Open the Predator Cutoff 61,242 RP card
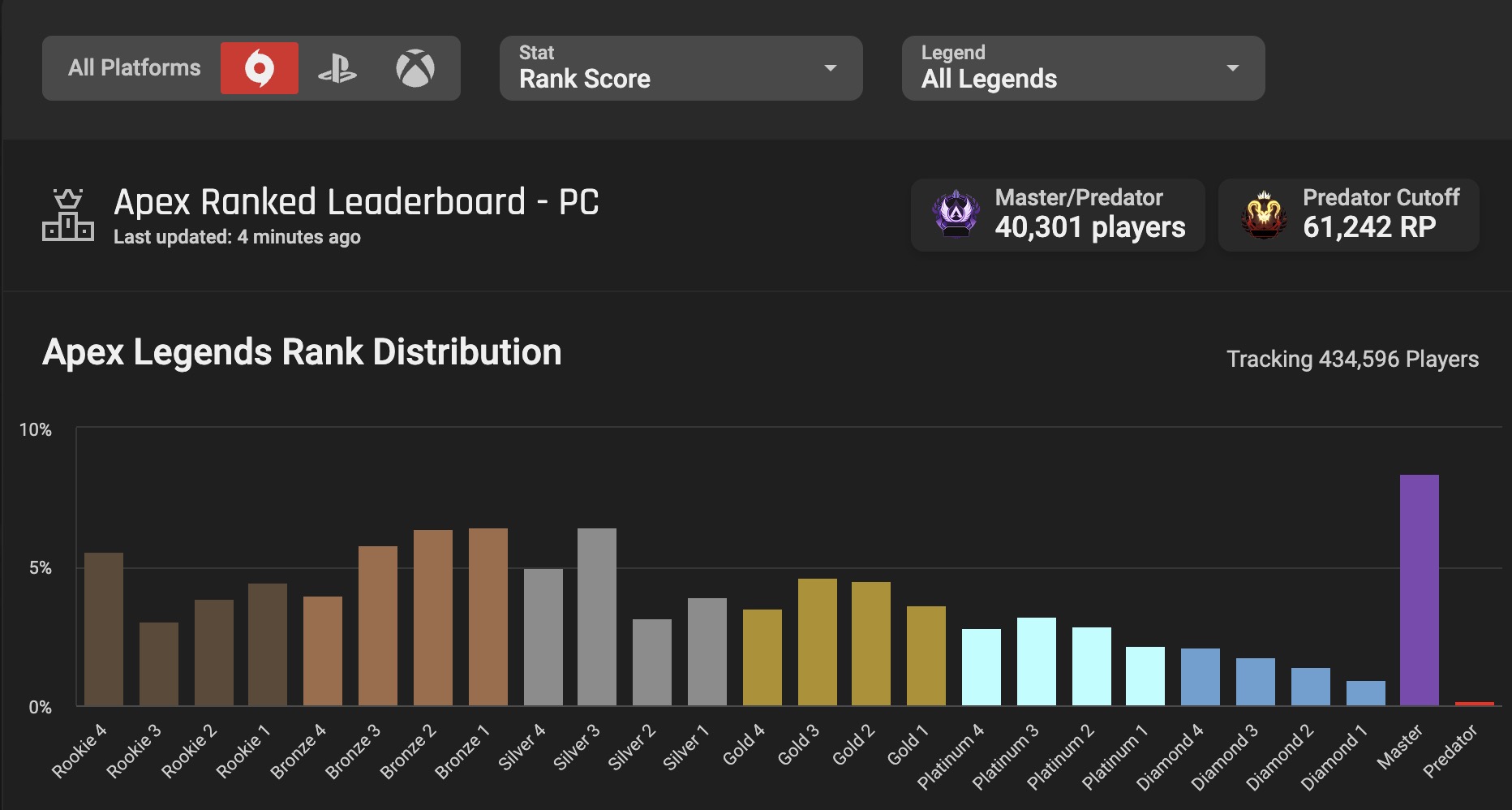This screenshot has width=1512, height=810. [1348, 215]
